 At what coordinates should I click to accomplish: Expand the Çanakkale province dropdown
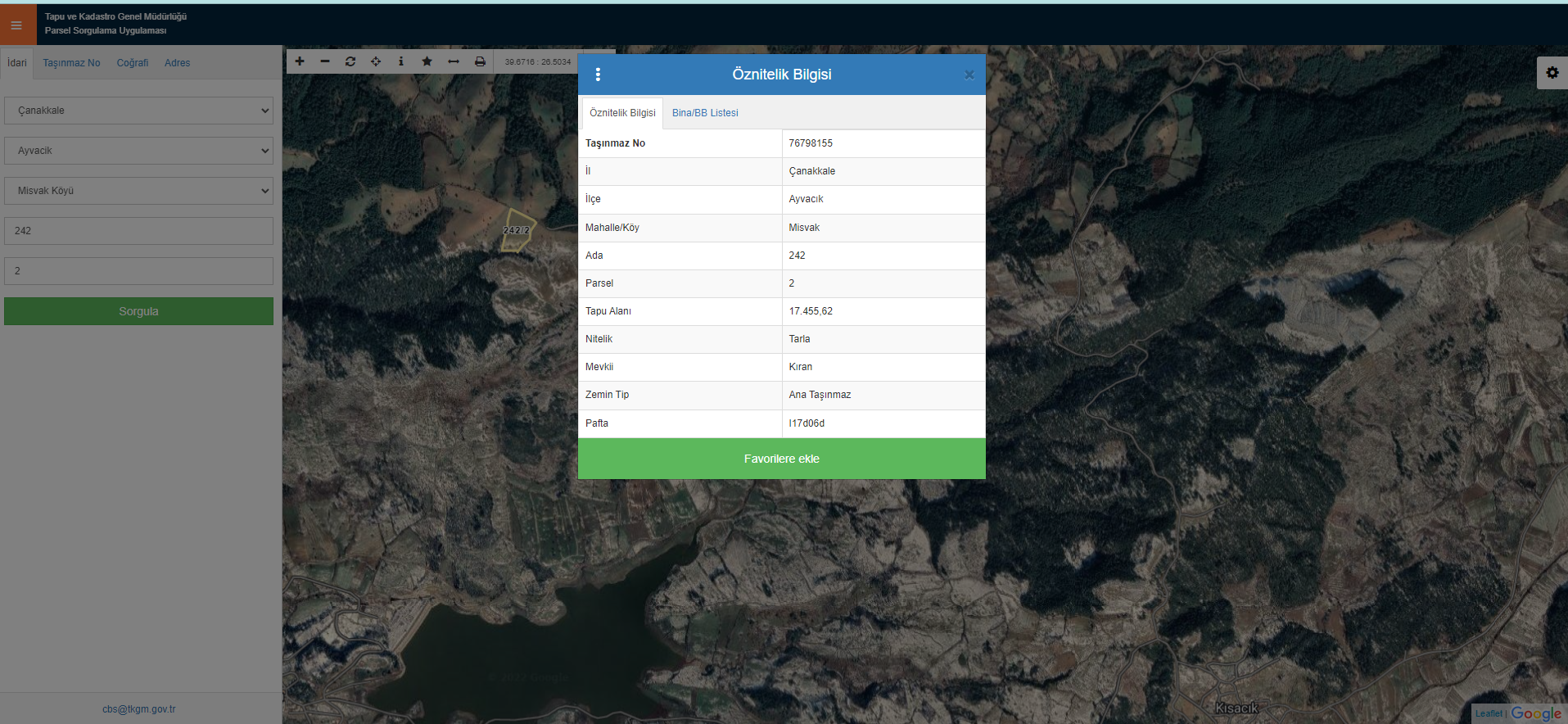coord(139,111)
